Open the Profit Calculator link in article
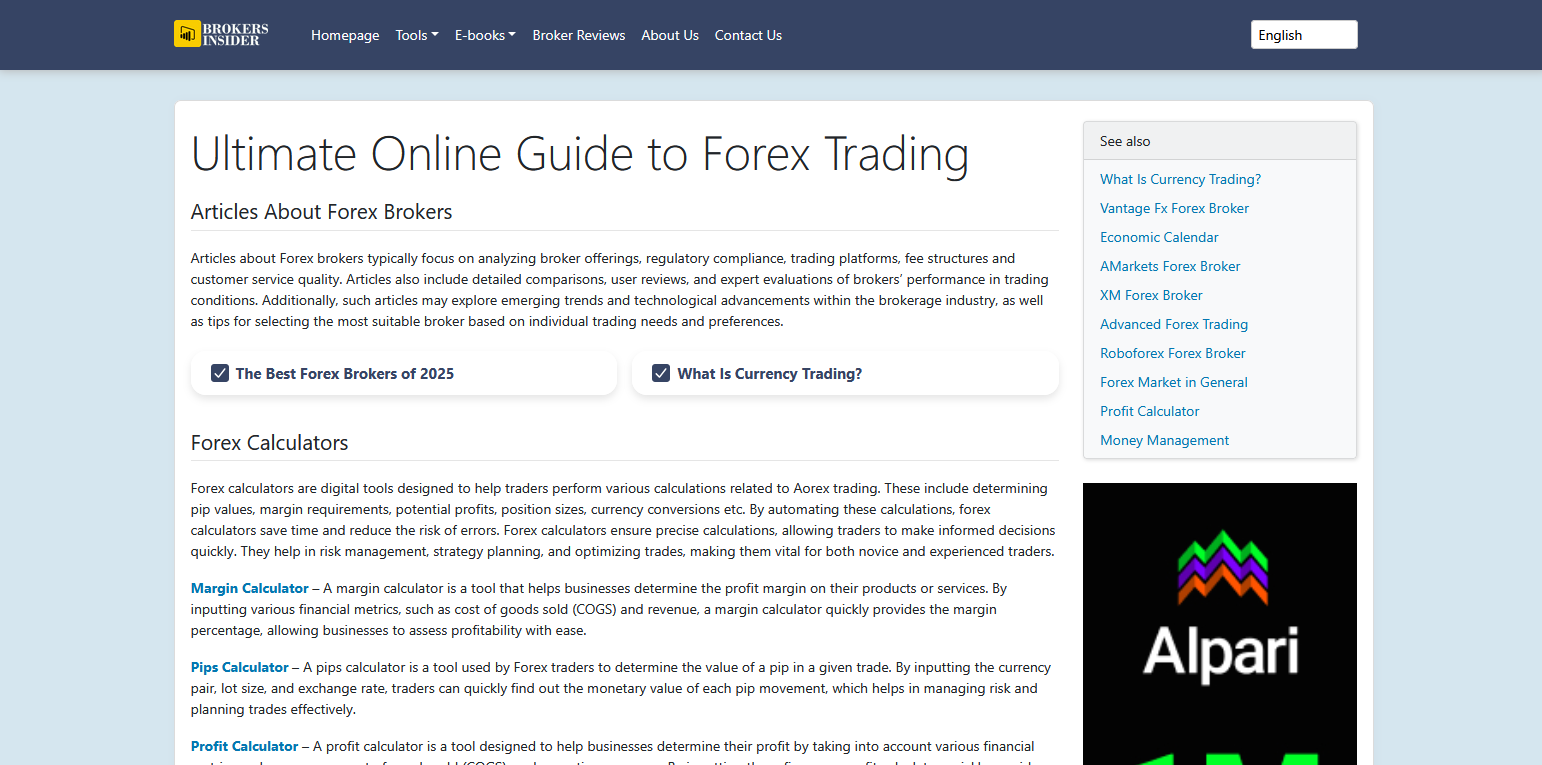 point(245,746)
